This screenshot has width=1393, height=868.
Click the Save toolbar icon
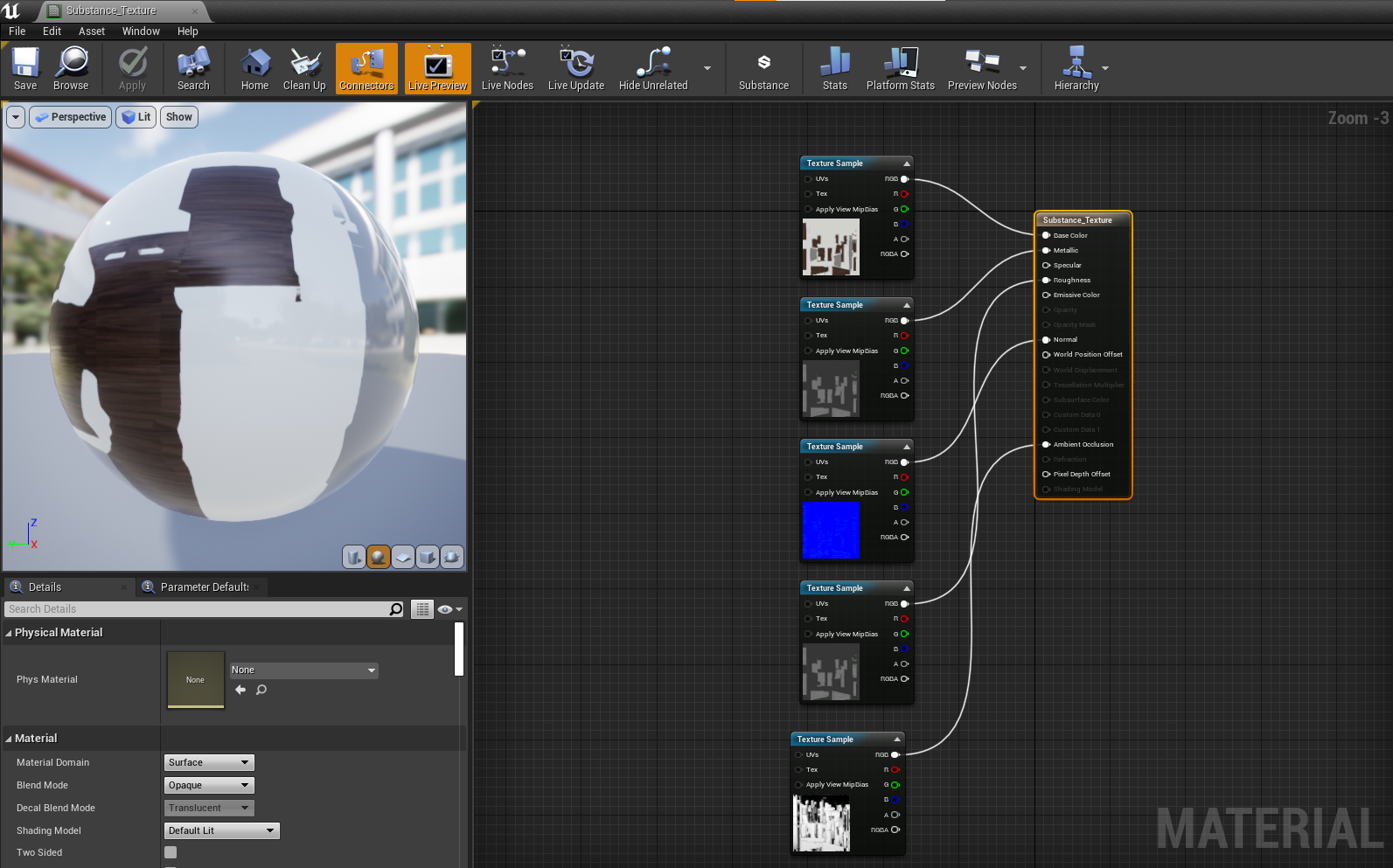(25, 69)
